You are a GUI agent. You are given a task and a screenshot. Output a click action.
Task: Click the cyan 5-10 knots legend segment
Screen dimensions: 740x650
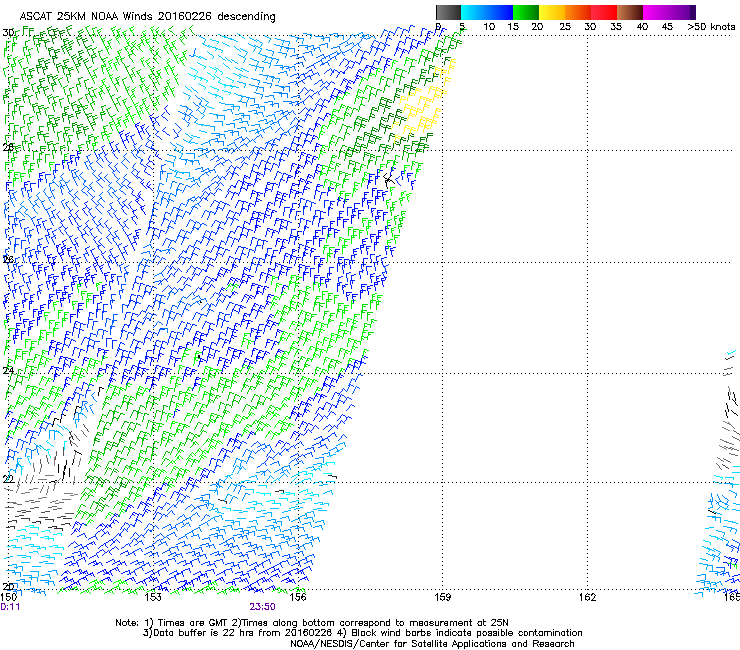click(x=474, y=12)
